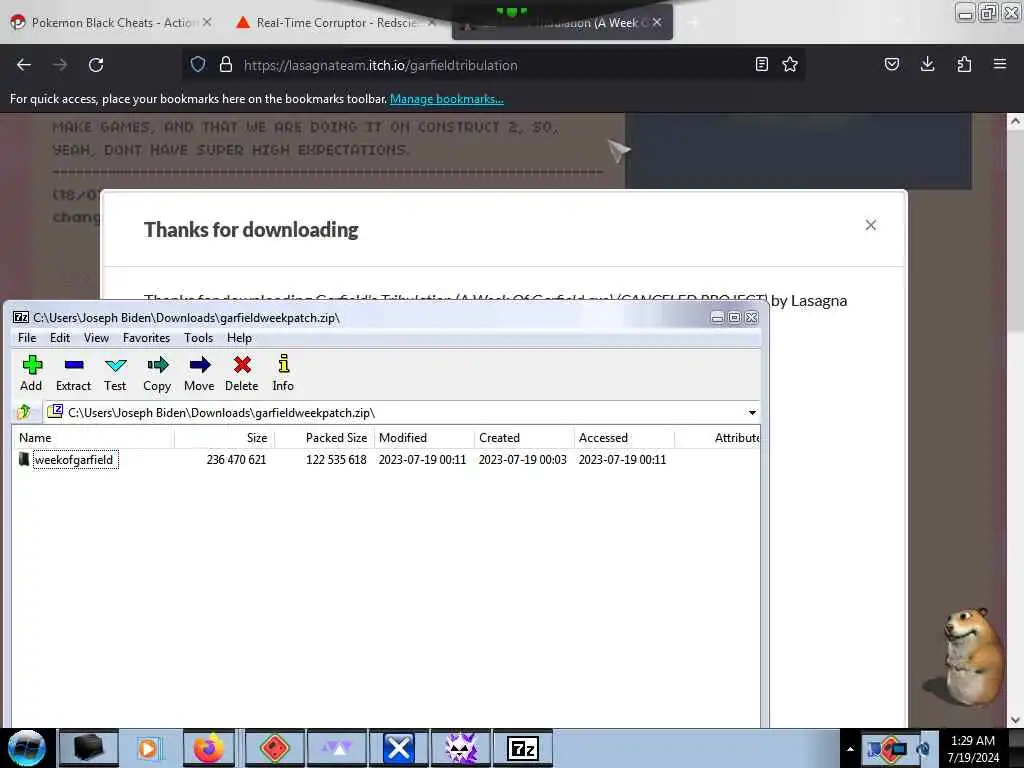1024x768 pixels.
Task: Open the Tools menu in 7-Zip
Action: [x=199, y=338]
